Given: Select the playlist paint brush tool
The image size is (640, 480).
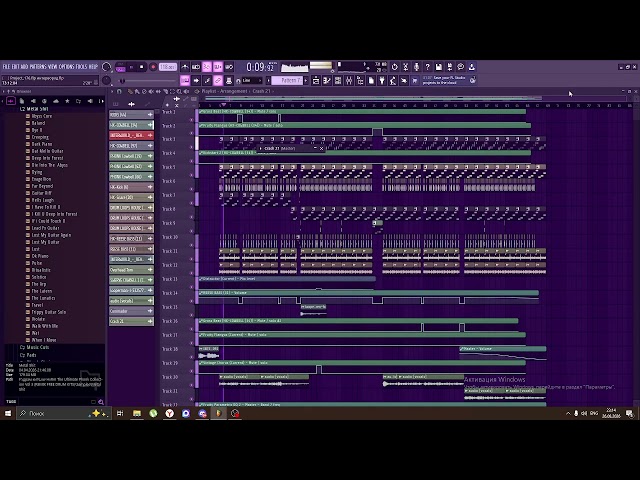Looking at the screenshot, I should coord(137,91).
